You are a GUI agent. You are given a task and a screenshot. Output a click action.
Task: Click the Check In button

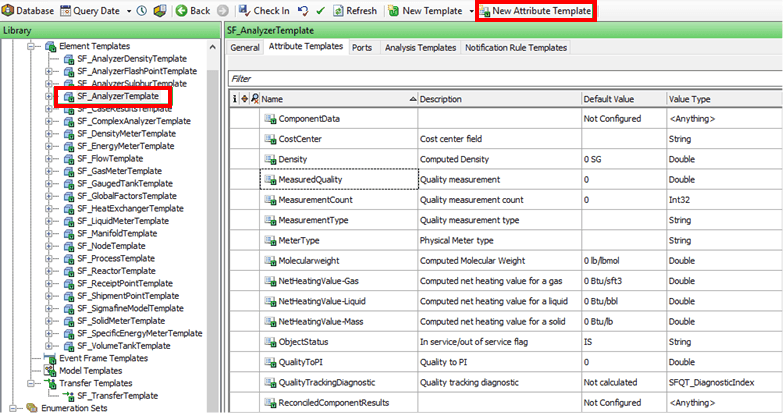(264, 10)
